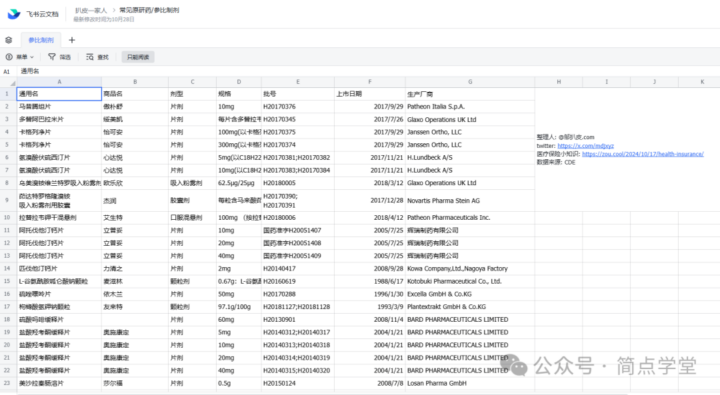Select column H header
The image size is (720, 395).
point(559,82)
